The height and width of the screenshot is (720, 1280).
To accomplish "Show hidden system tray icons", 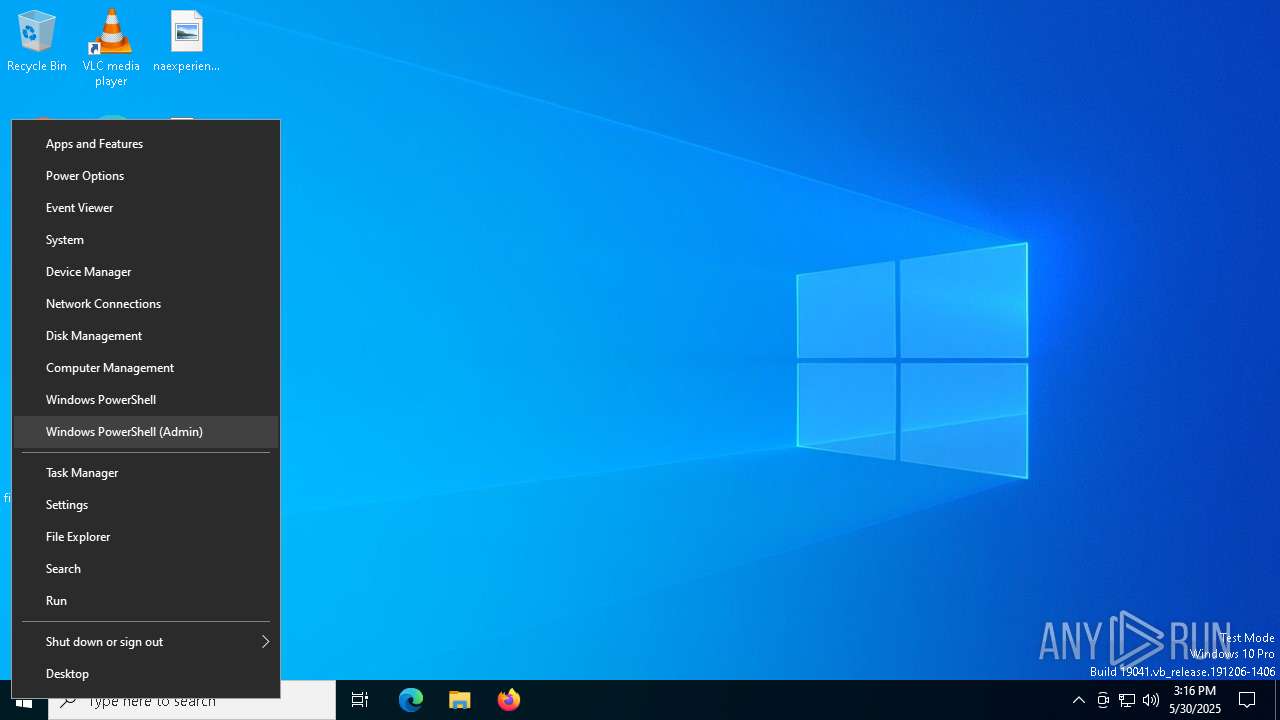I will click(1078, 700).
